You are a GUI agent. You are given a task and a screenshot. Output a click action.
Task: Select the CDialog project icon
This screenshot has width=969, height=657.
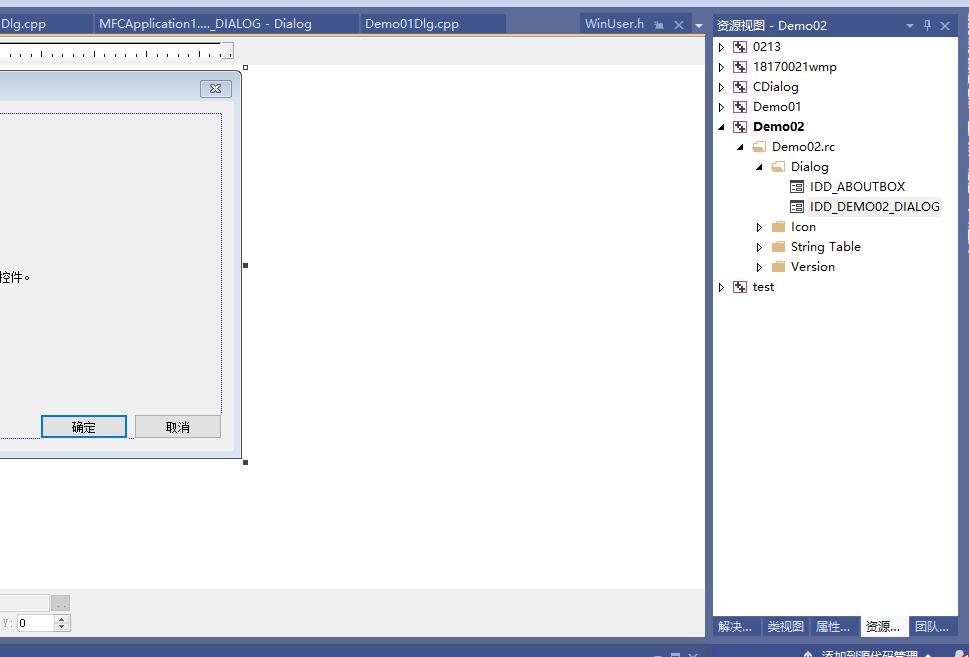[x=740, y=87]
